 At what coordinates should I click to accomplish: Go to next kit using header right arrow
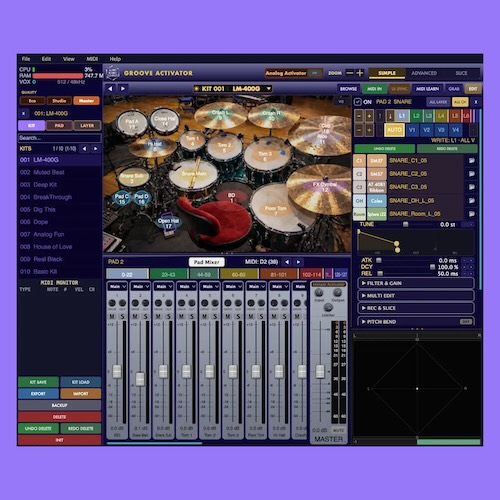pos(123,88)
